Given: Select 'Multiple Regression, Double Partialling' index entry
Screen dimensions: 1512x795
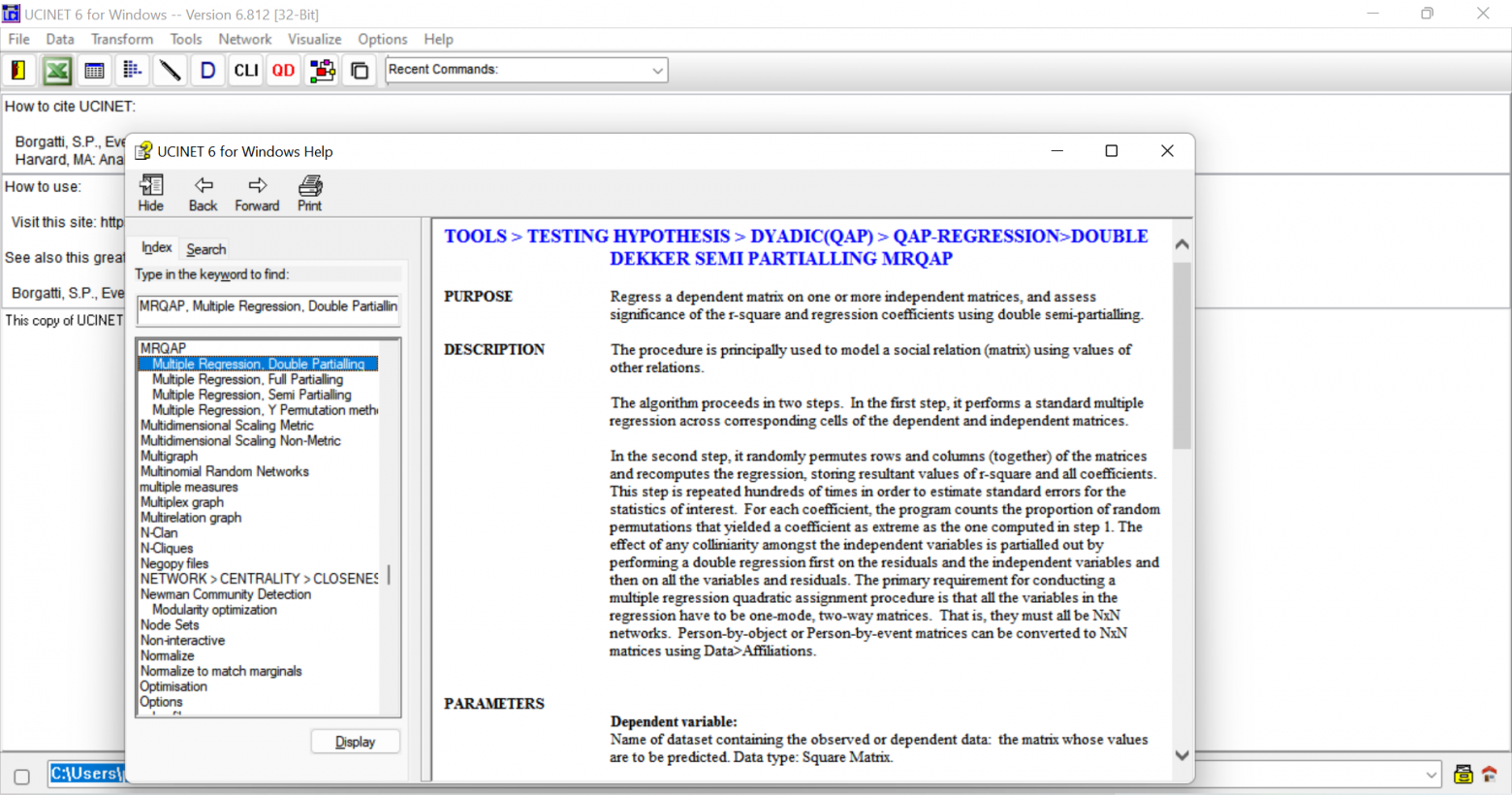Looking at the screenshot, I should 258,364.
